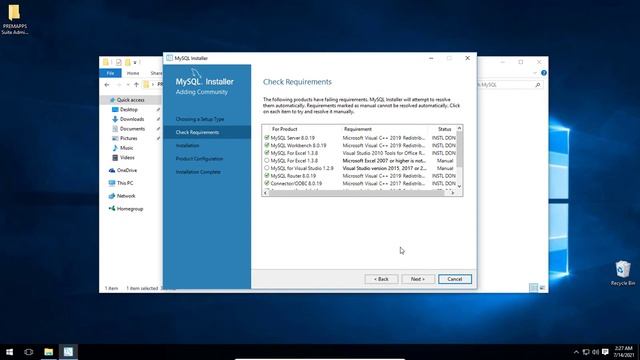
Task: Open the Windows Start menu
Action: (x=9, y=352)
